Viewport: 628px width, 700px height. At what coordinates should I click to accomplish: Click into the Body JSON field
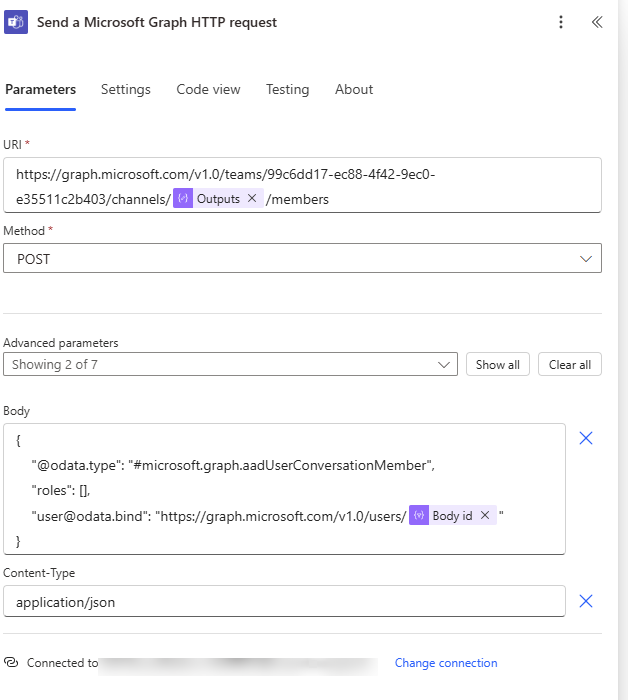tap(284, 489)
